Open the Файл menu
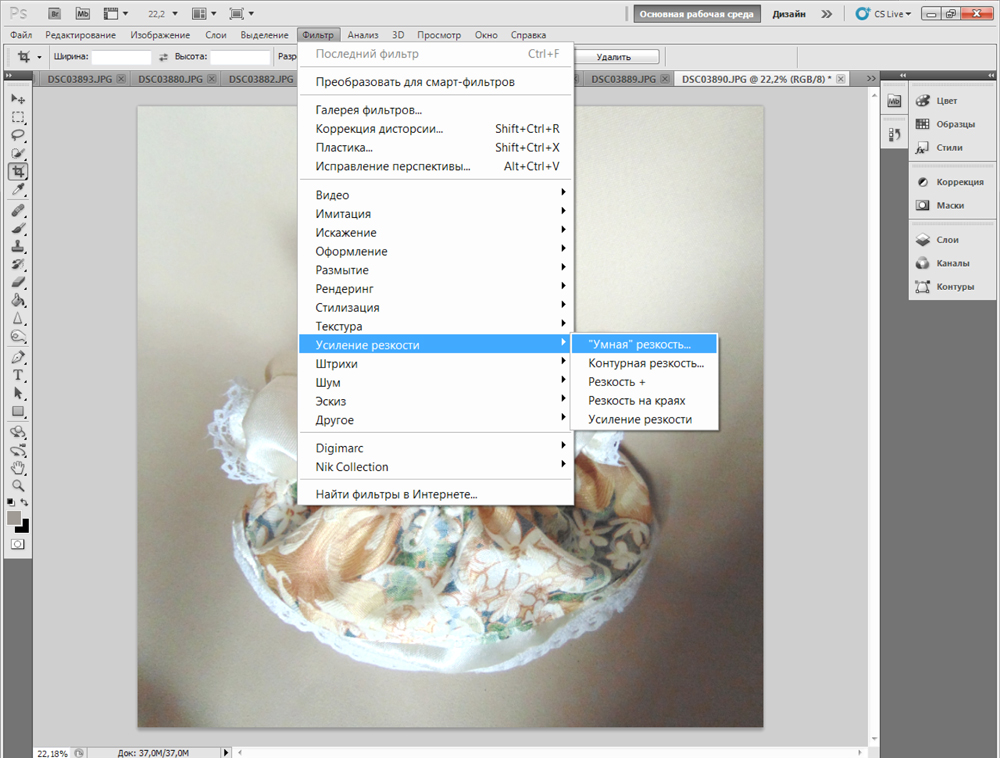This screenshot has height=758, width=1000. coord(21,35)
